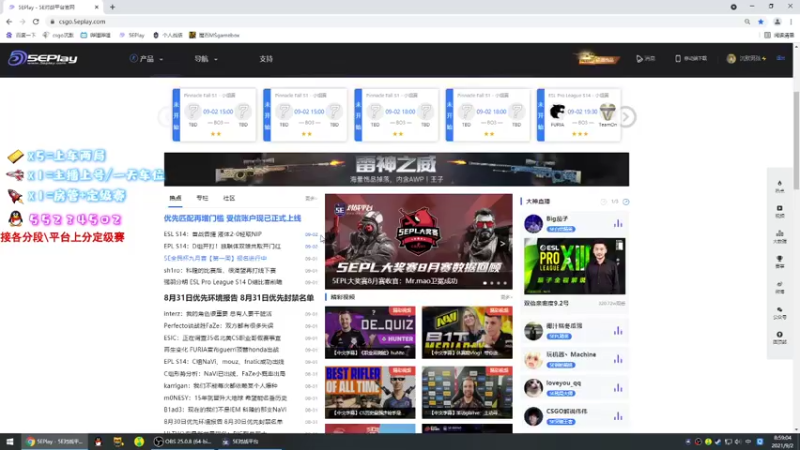
Task: Bookmark this page with the star icon
Action: (761, 21)
